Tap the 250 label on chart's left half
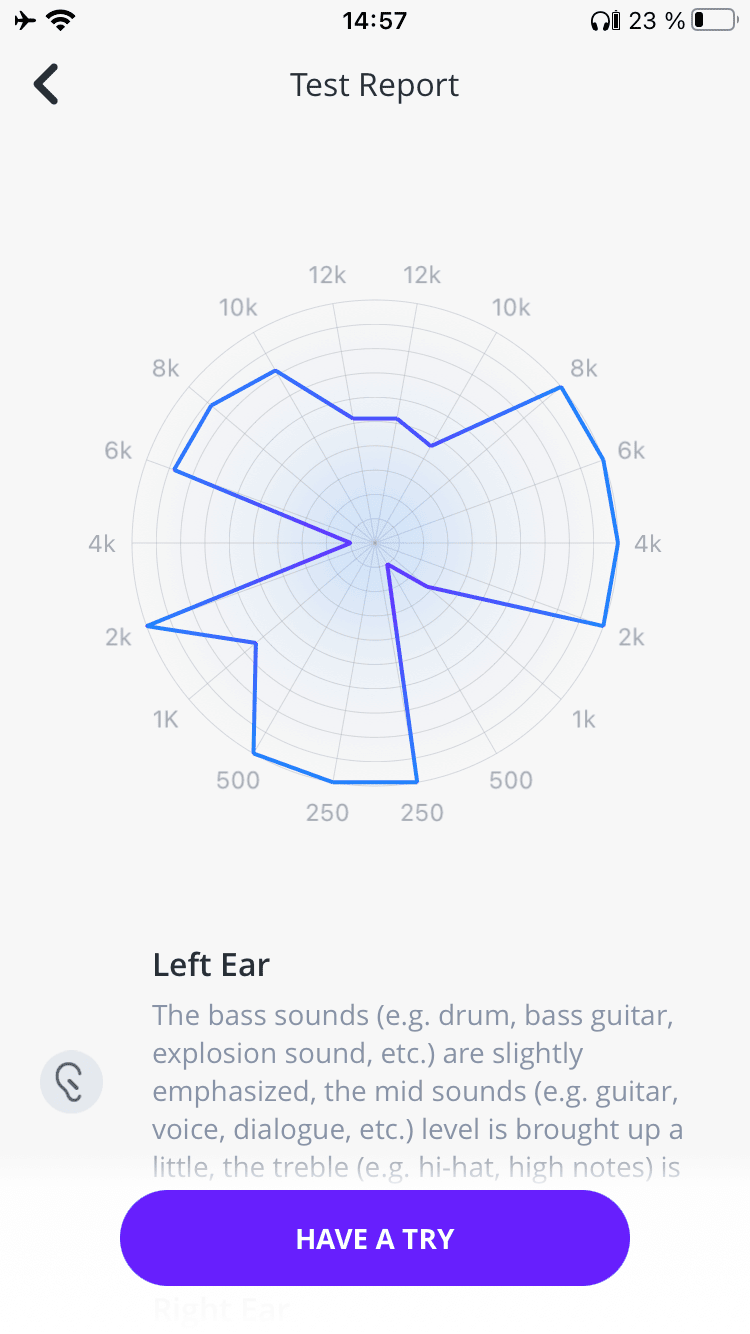Screen dimensions: 750x1334 coord(327,812)
